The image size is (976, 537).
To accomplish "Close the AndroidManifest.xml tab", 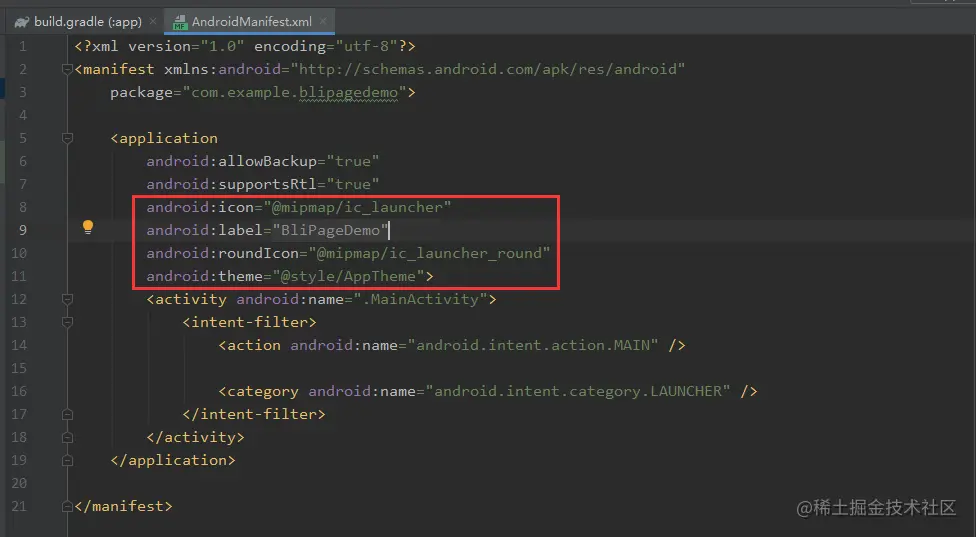I will coord(323,22).
